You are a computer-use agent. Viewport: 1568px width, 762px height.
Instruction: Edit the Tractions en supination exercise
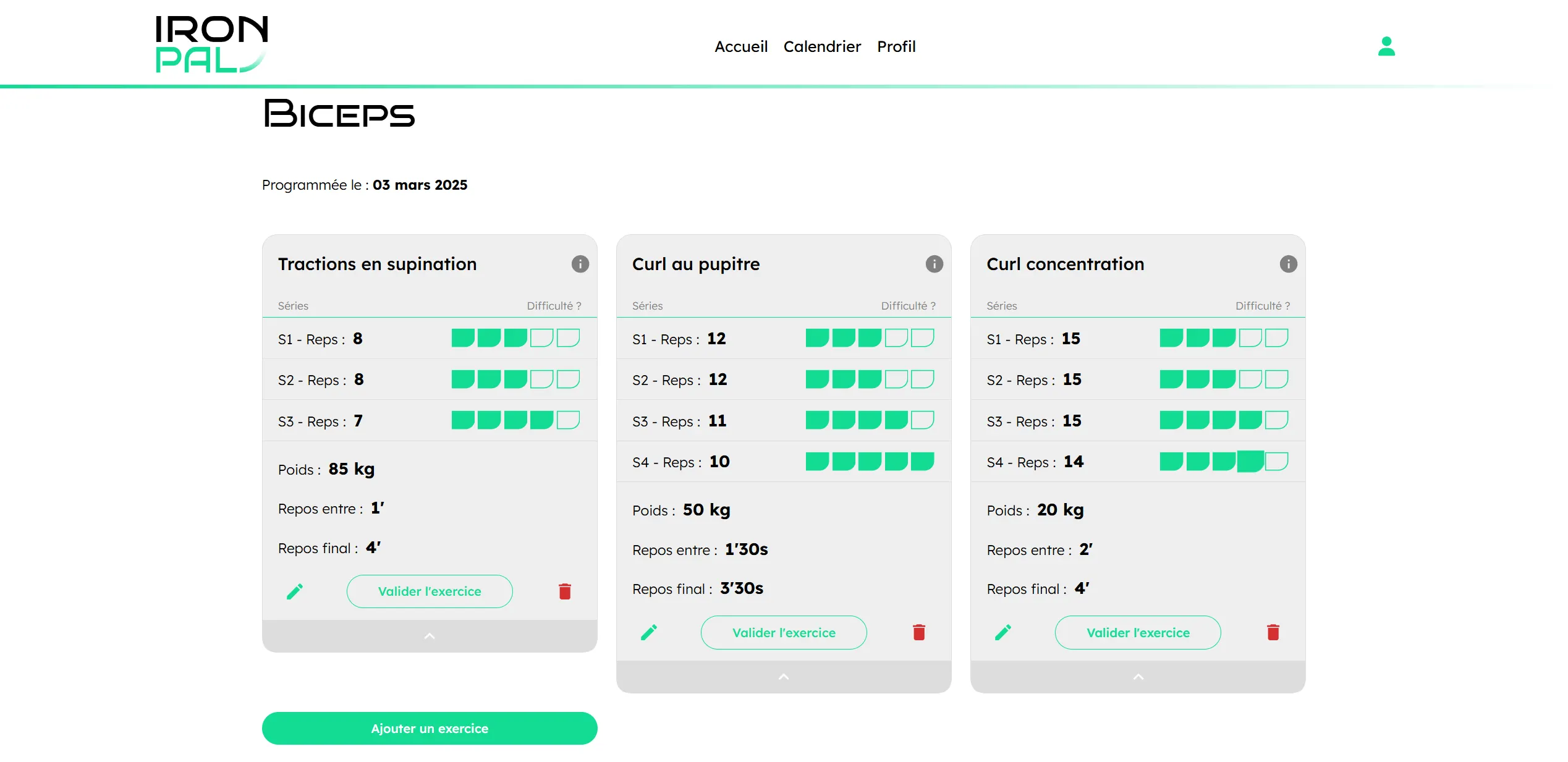(x=295, y=591)
